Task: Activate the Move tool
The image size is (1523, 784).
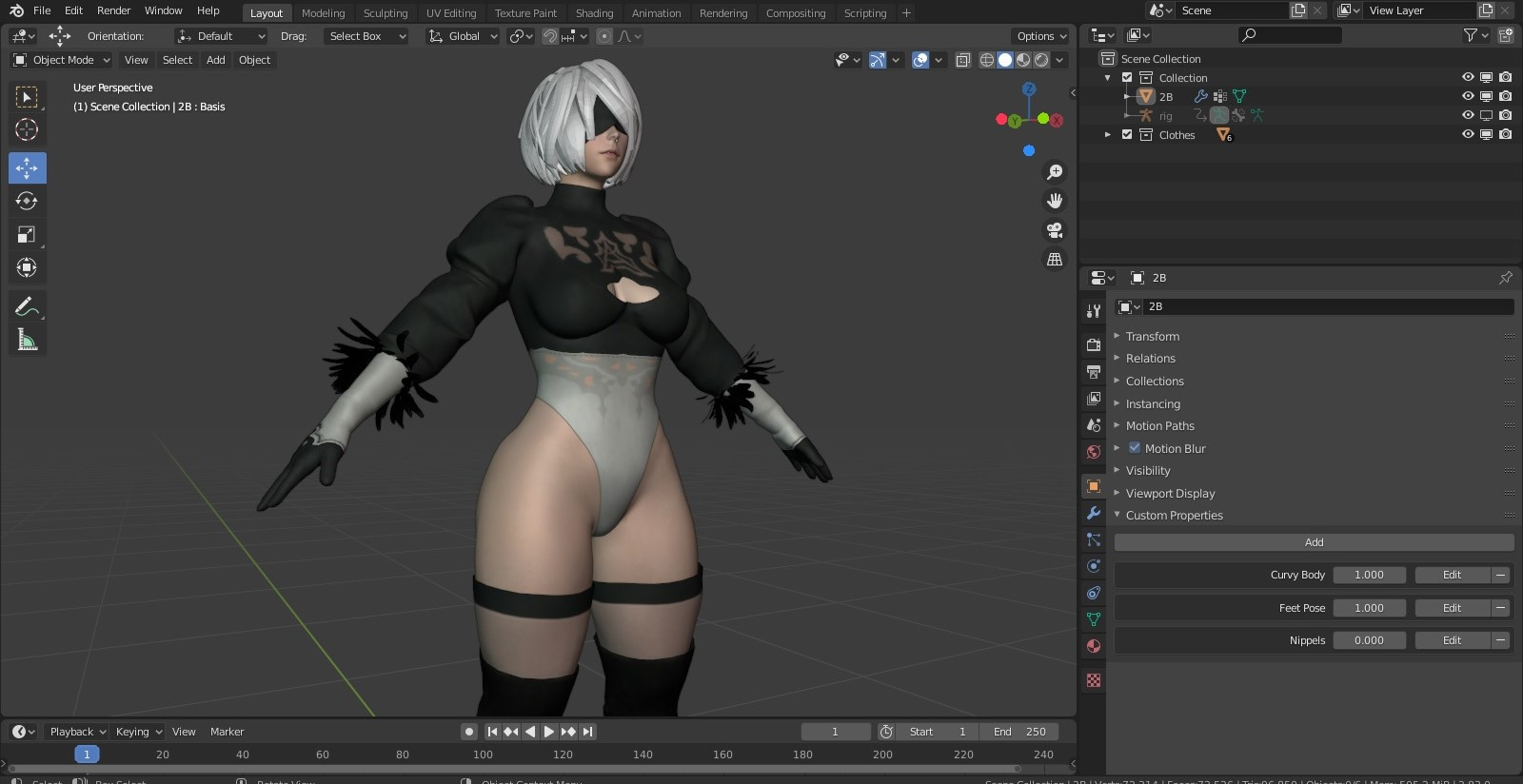Action: 27,168
